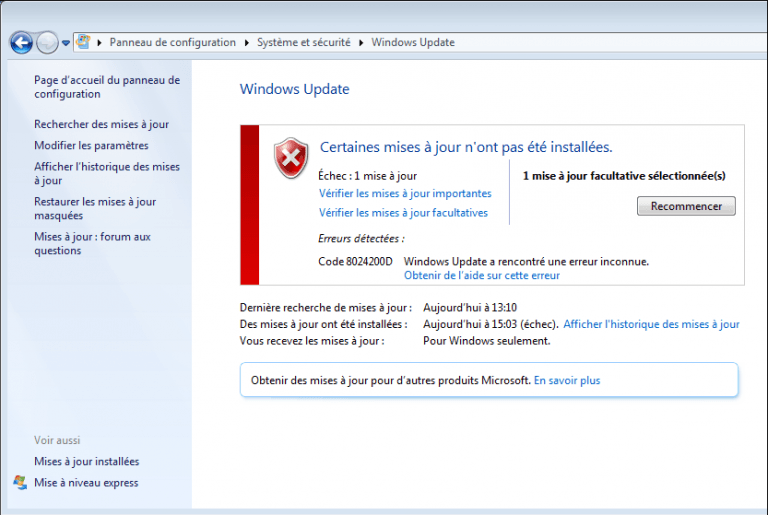Select Système et sécurité breadcrumb
Image resolution: width=768 pixels, height=515 pixels.
pos(304,42)
